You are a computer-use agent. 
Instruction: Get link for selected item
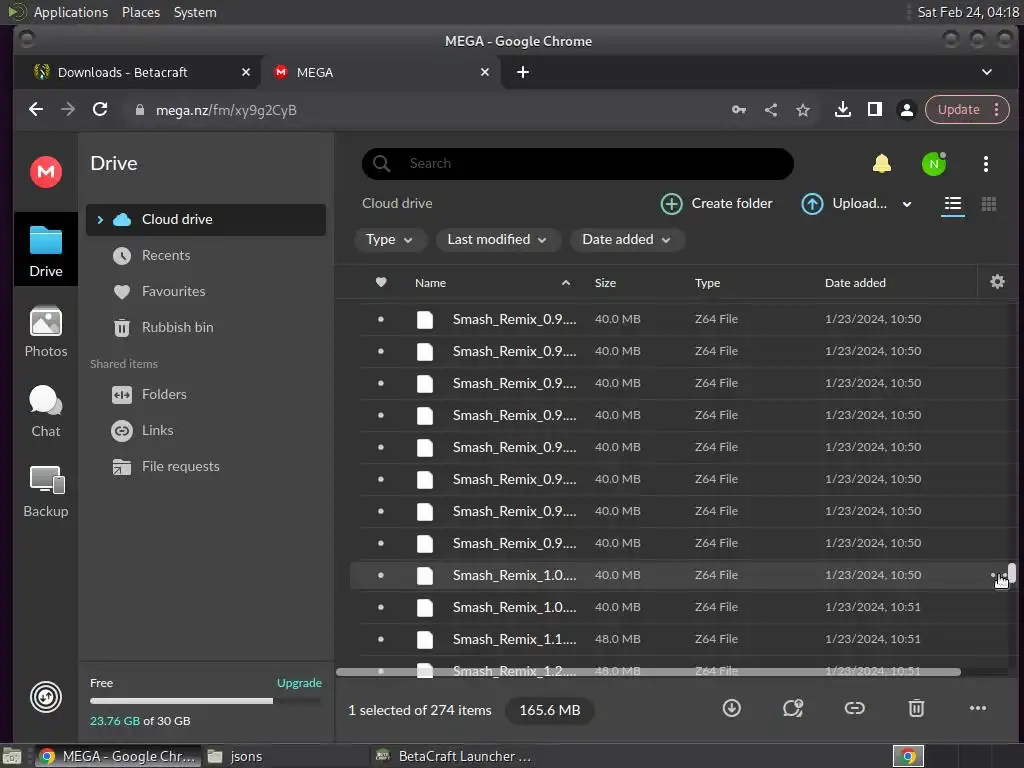pos(854,708)
